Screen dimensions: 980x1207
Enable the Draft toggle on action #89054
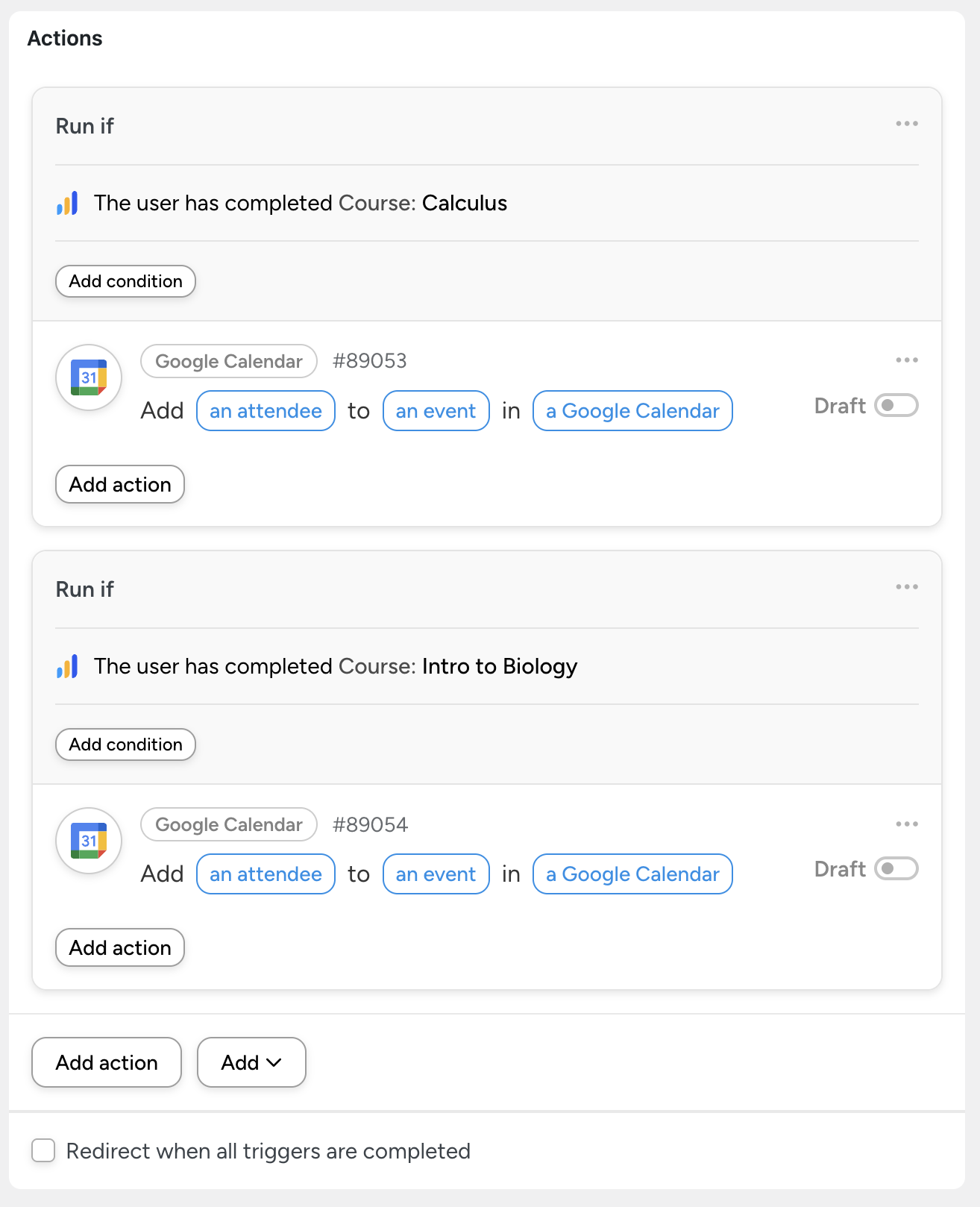tap(896, 869)
